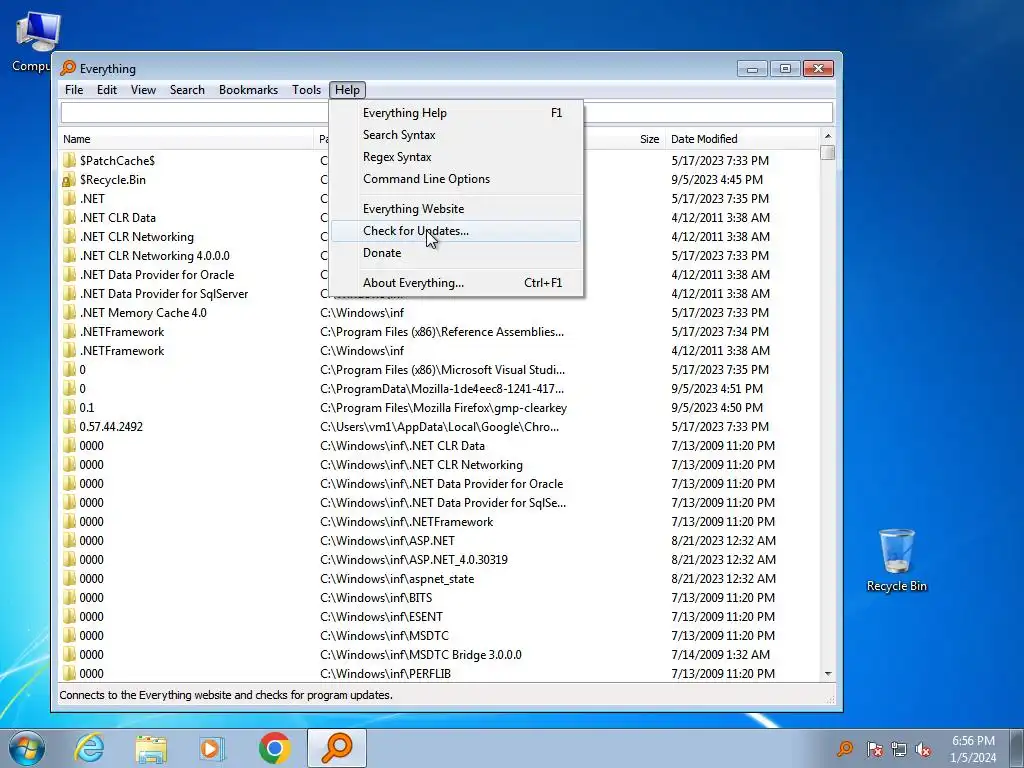Select the $PatchCache$ folder icon

[x=69, y=161]
